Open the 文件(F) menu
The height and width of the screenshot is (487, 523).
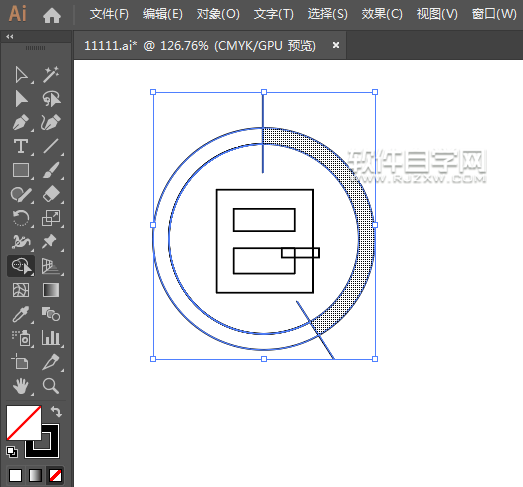click(x=109, y=14)
